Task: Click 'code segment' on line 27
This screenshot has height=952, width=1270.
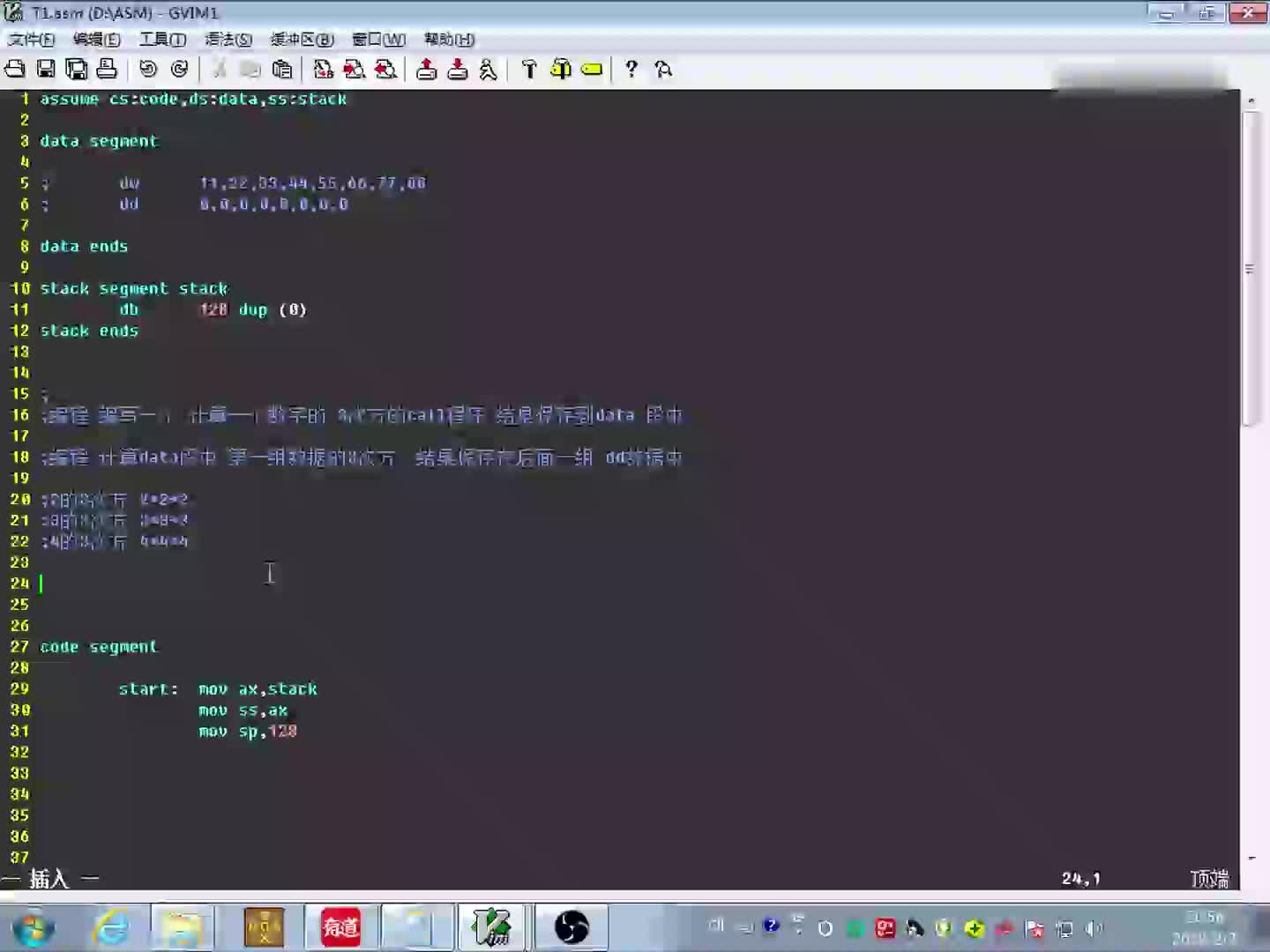Action: pos(99,647)
